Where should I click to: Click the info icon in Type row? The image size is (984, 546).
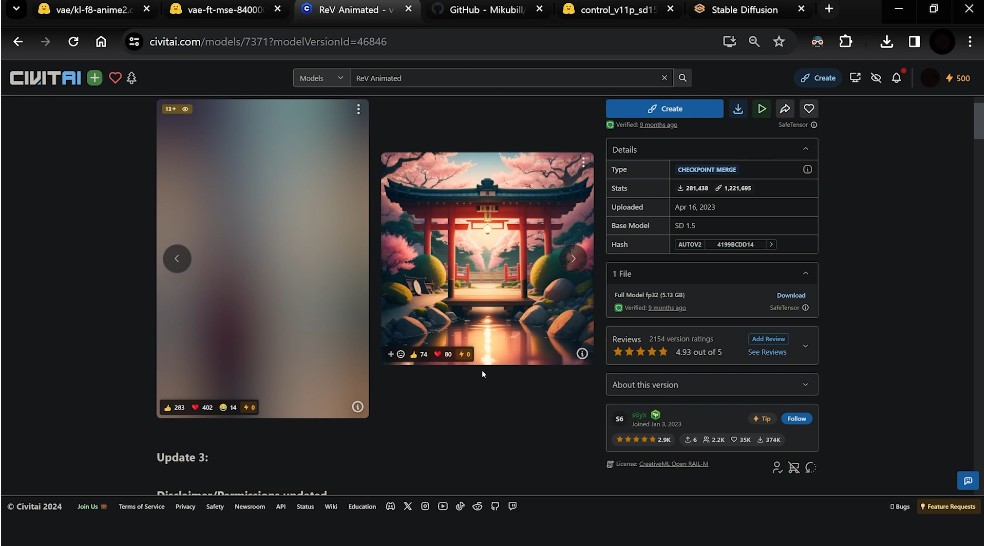point(807,169)
